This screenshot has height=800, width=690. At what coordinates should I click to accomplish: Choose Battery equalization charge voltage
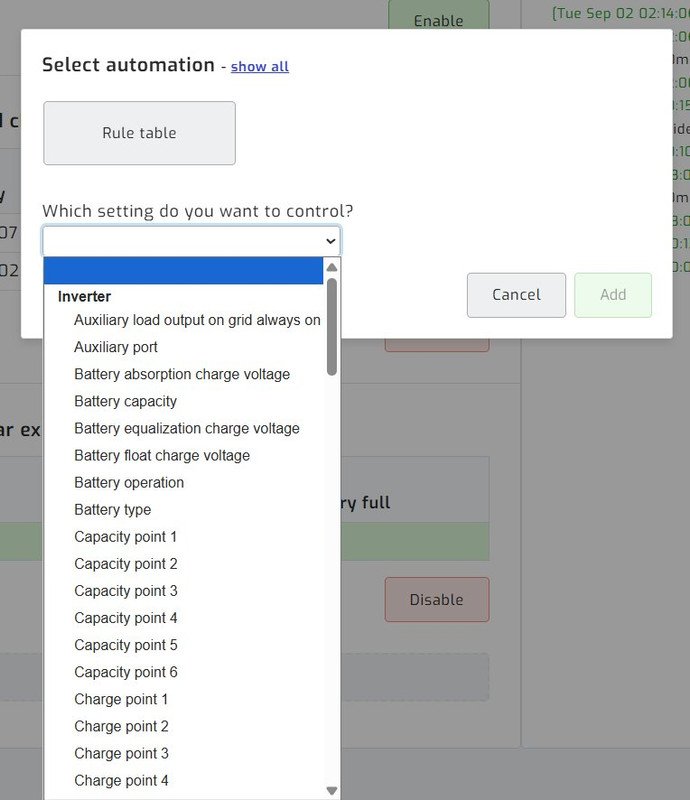tap(187, 428)
